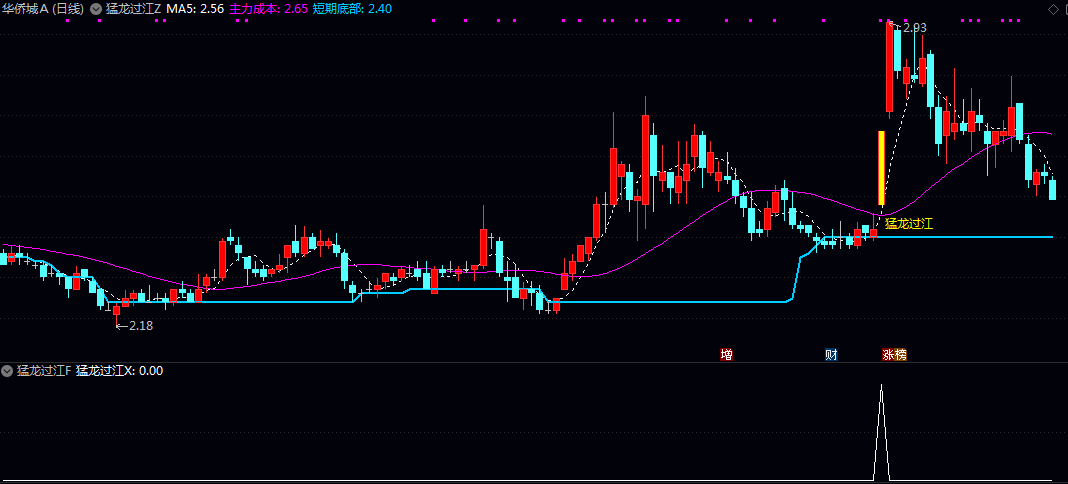Click the 财 event marker
The width and height of the screenshot is (1068, 484).
(x=831, y=354)
